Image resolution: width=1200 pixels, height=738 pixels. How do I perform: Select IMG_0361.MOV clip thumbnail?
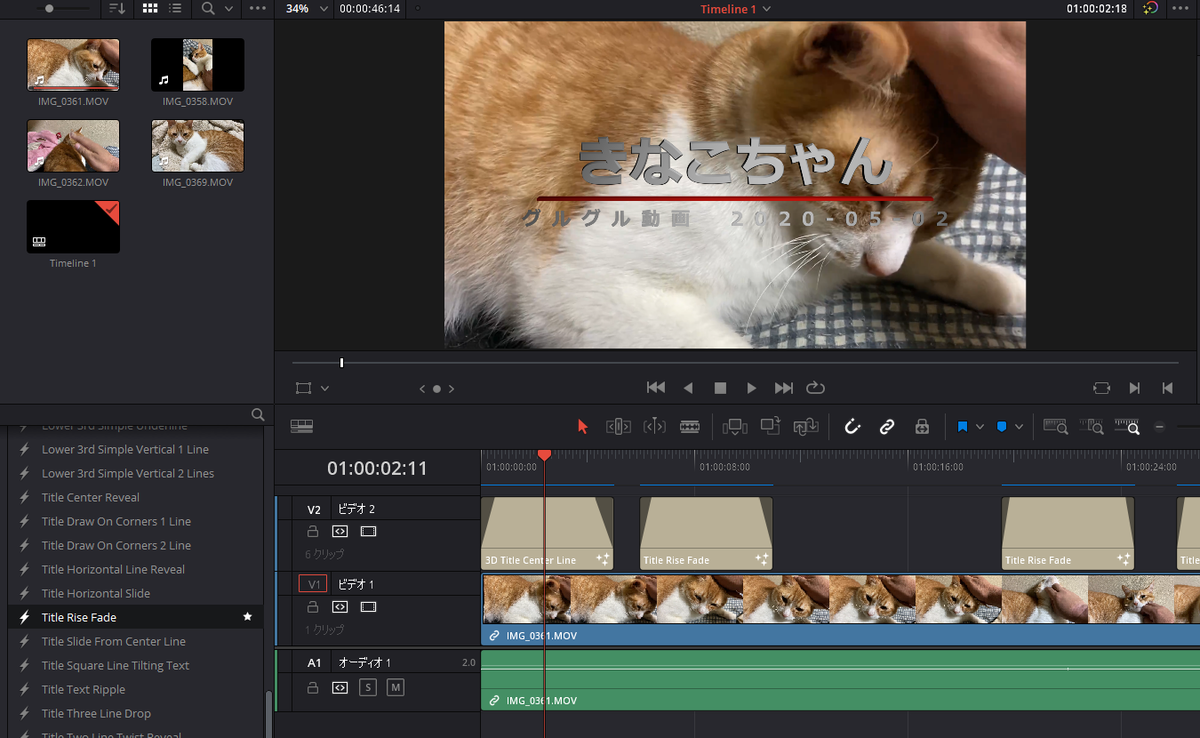click(x=73, y=65)
